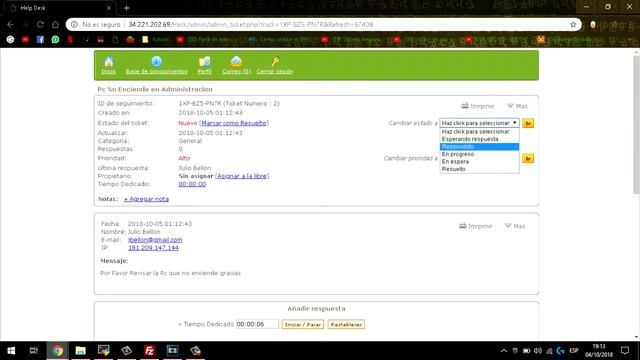Go to the browser home page icon
This screenshot has height=360, width=640.
55,24
